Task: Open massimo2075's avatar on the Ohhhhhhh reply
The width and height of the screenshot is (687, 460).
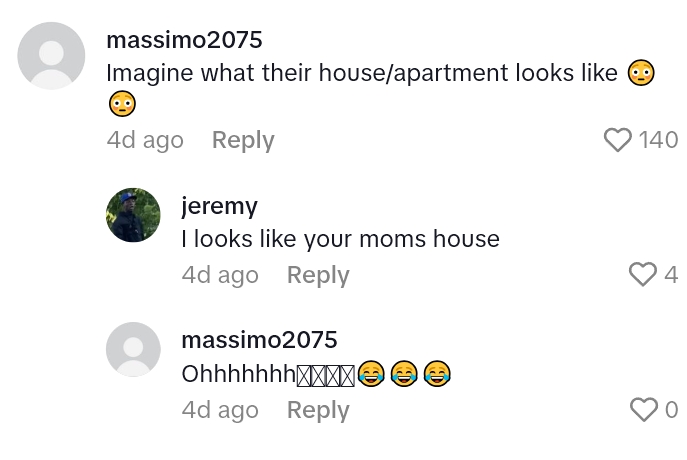Action: pyautogui.click(x=133, y=350)
